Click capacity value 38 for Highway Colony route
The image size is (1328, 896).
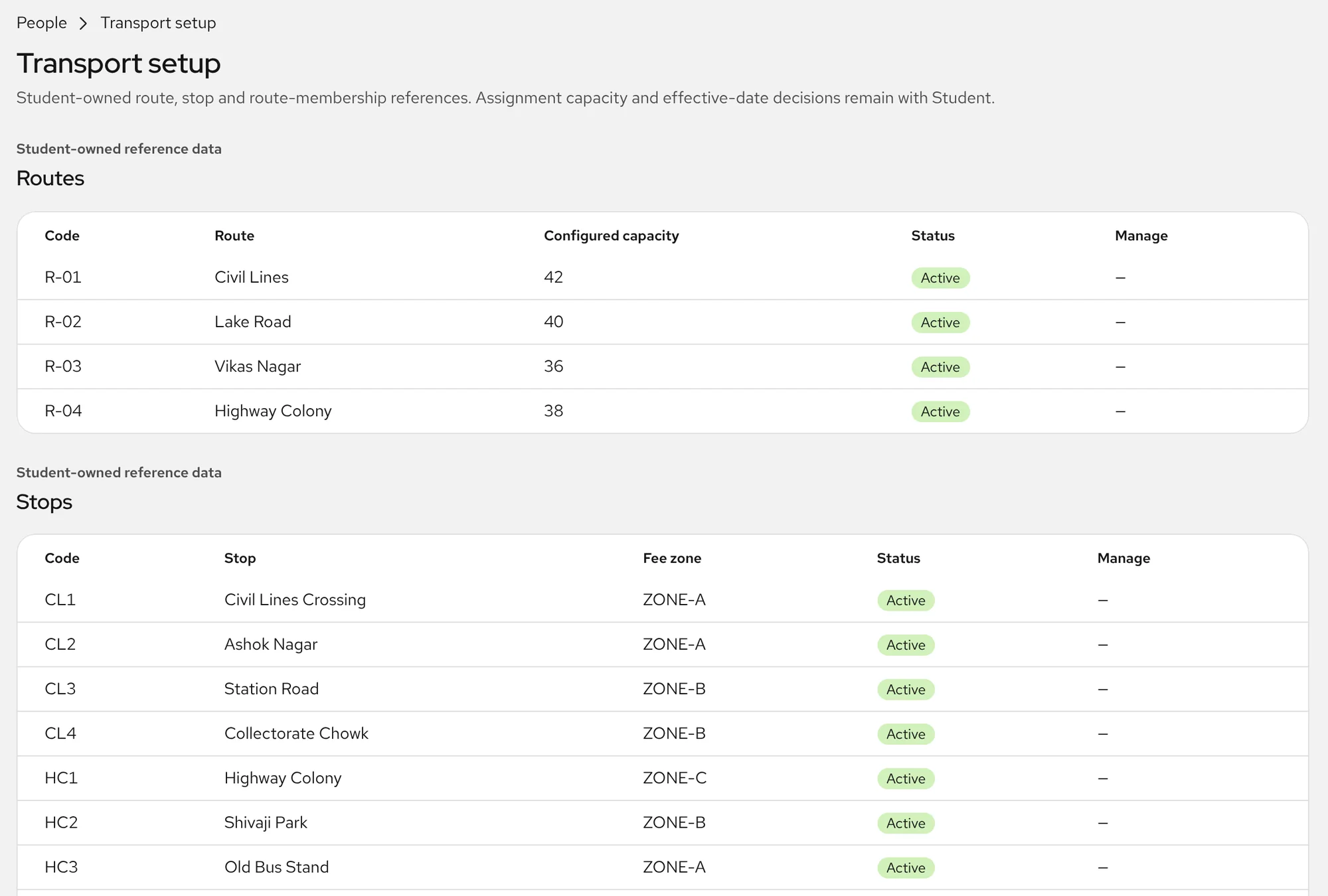[553, 410]
